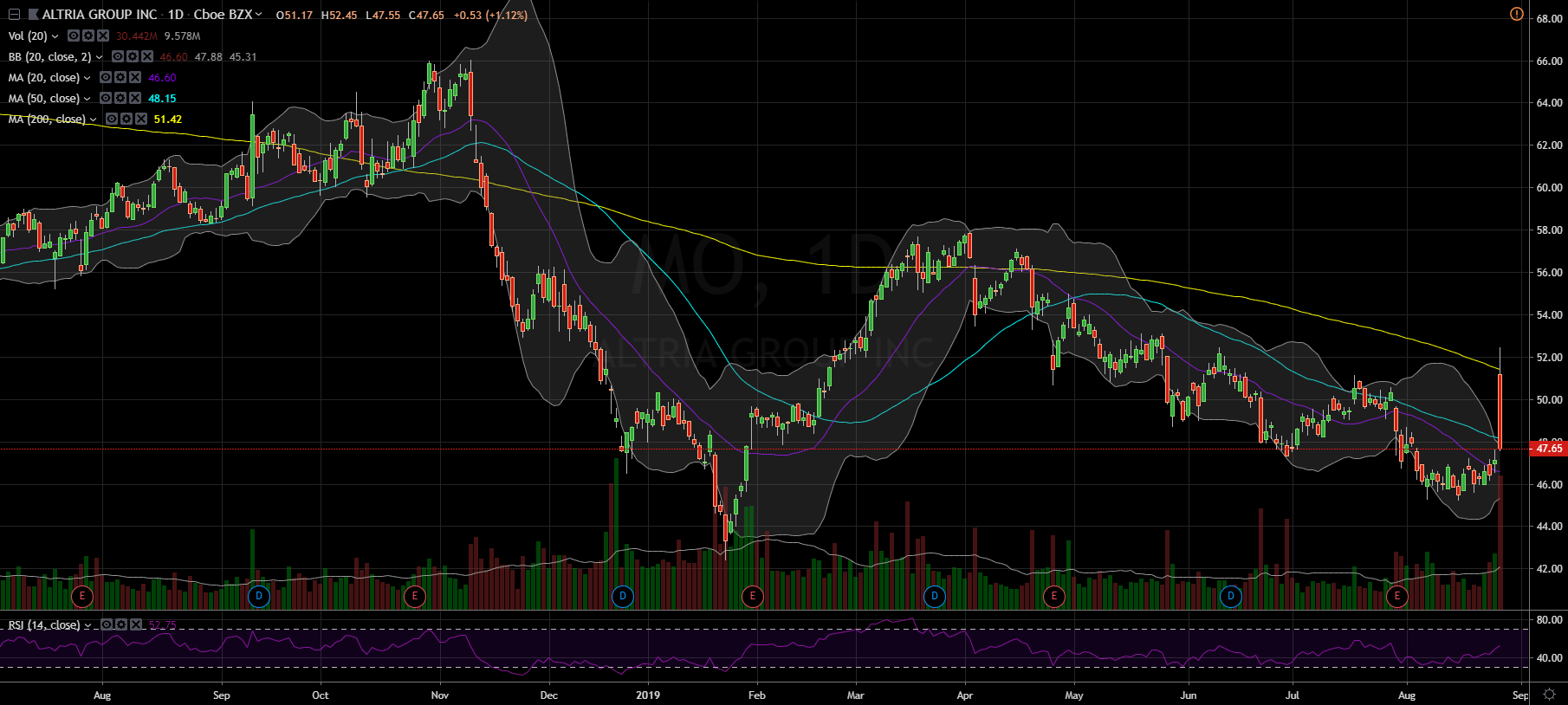
Task: Click the first blue dividend 'D' marker near Sep
Action: point(258,596)
